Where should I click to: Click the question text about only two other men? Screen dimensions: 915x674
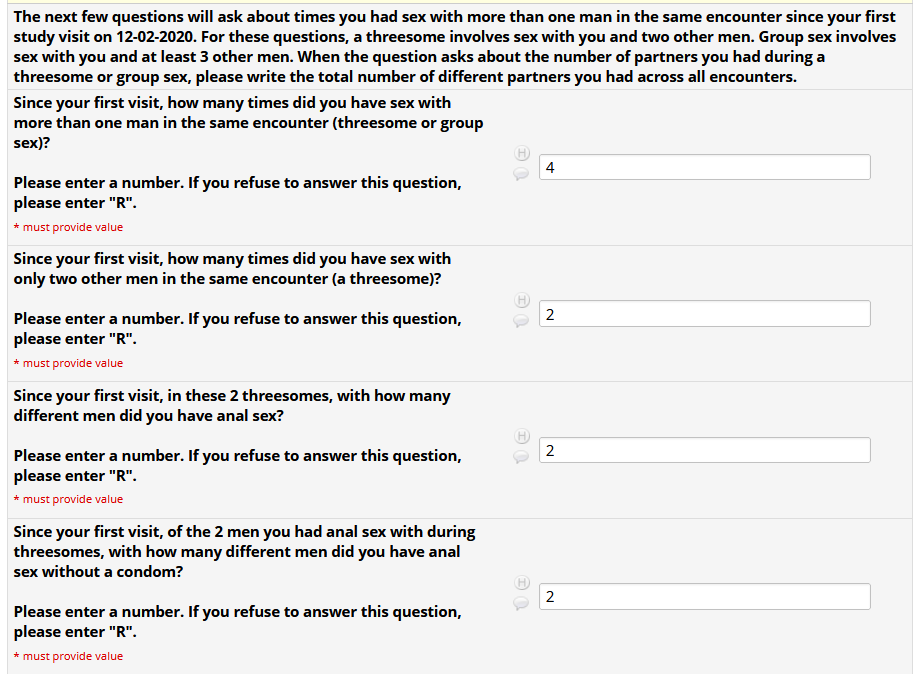click(x=232, y=268)
